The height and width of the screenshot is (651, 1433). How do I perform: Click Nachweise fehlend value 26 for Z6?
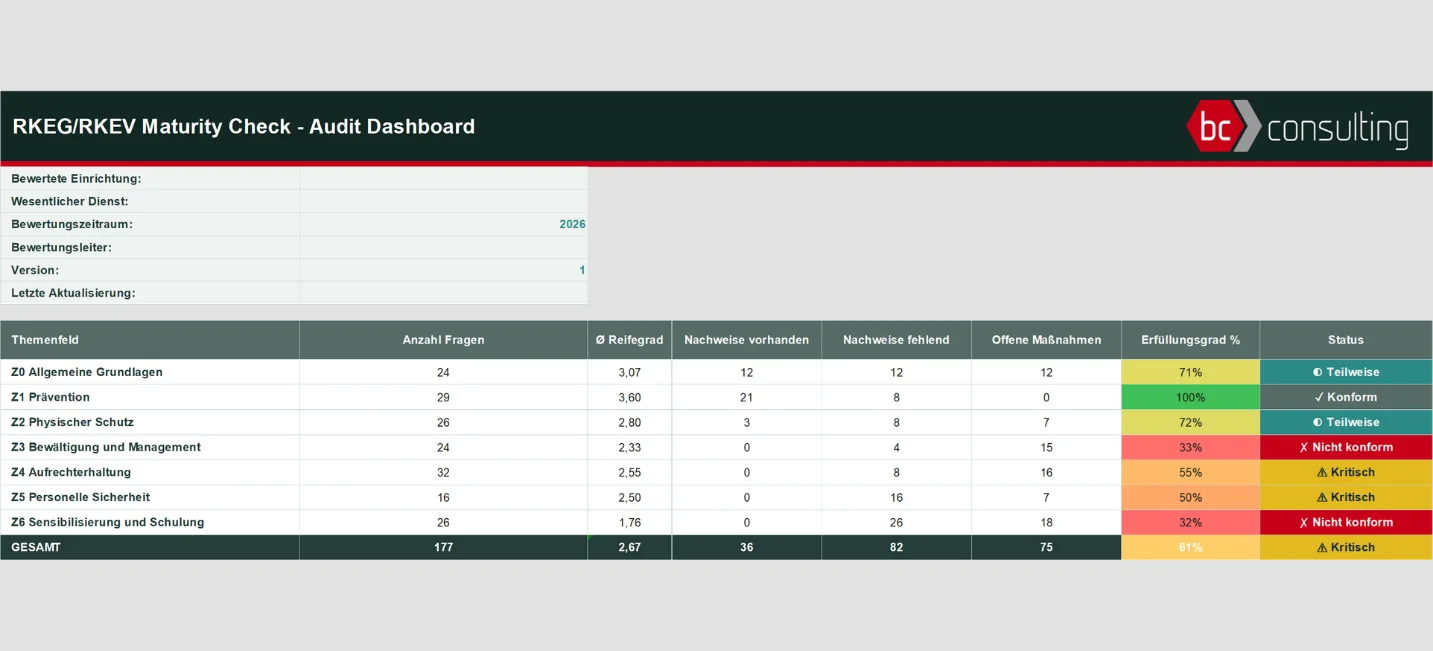point(896,522)
